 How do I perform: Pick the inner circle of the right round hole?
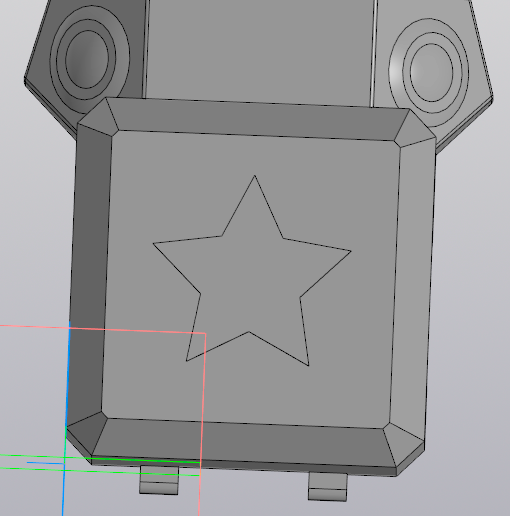coord(432,73)
